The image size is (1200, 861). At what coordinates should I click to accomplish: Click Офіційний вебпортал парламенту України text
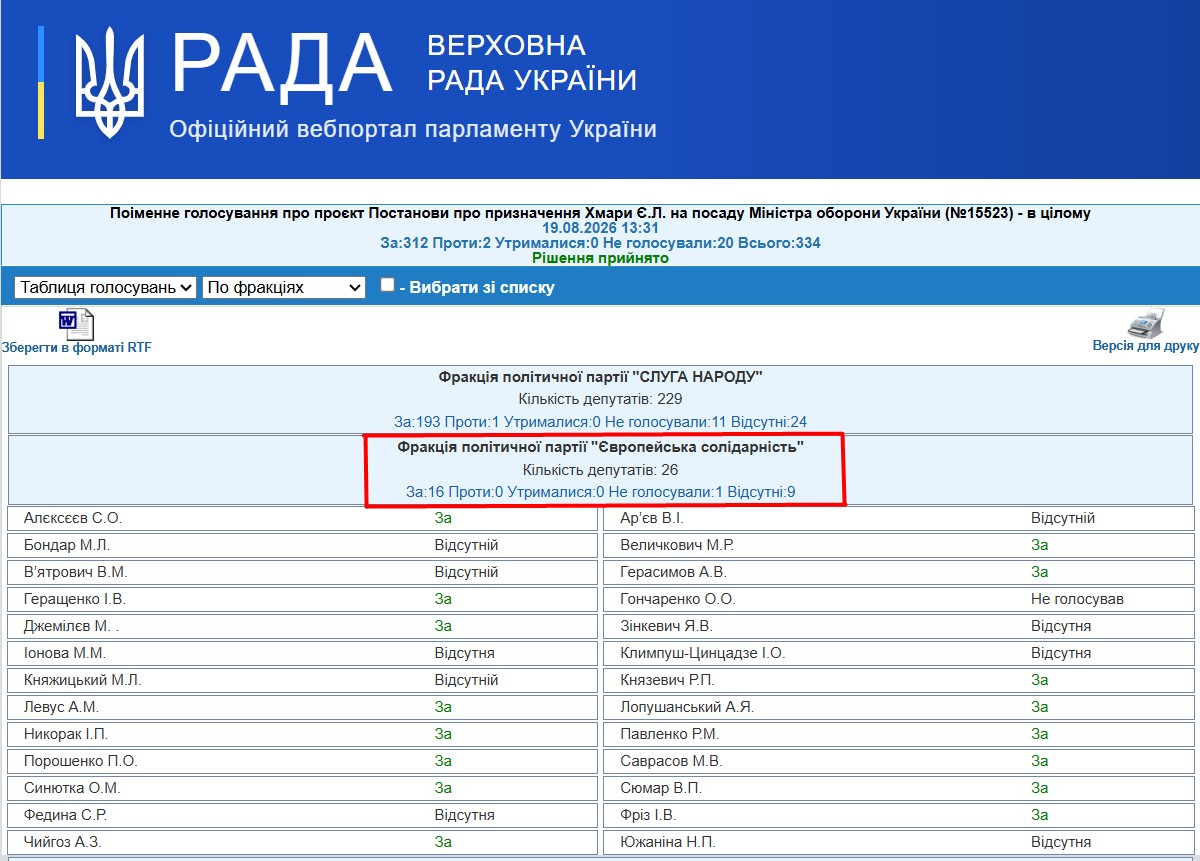pos(413,129)
